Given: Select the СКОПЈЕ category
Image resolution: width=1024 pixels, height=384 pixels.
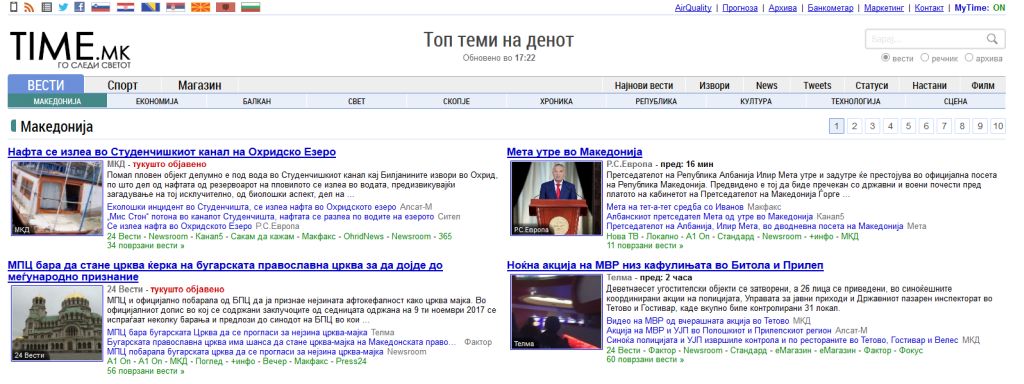Looking at the screenshot, I should click(x=456, y=101).
